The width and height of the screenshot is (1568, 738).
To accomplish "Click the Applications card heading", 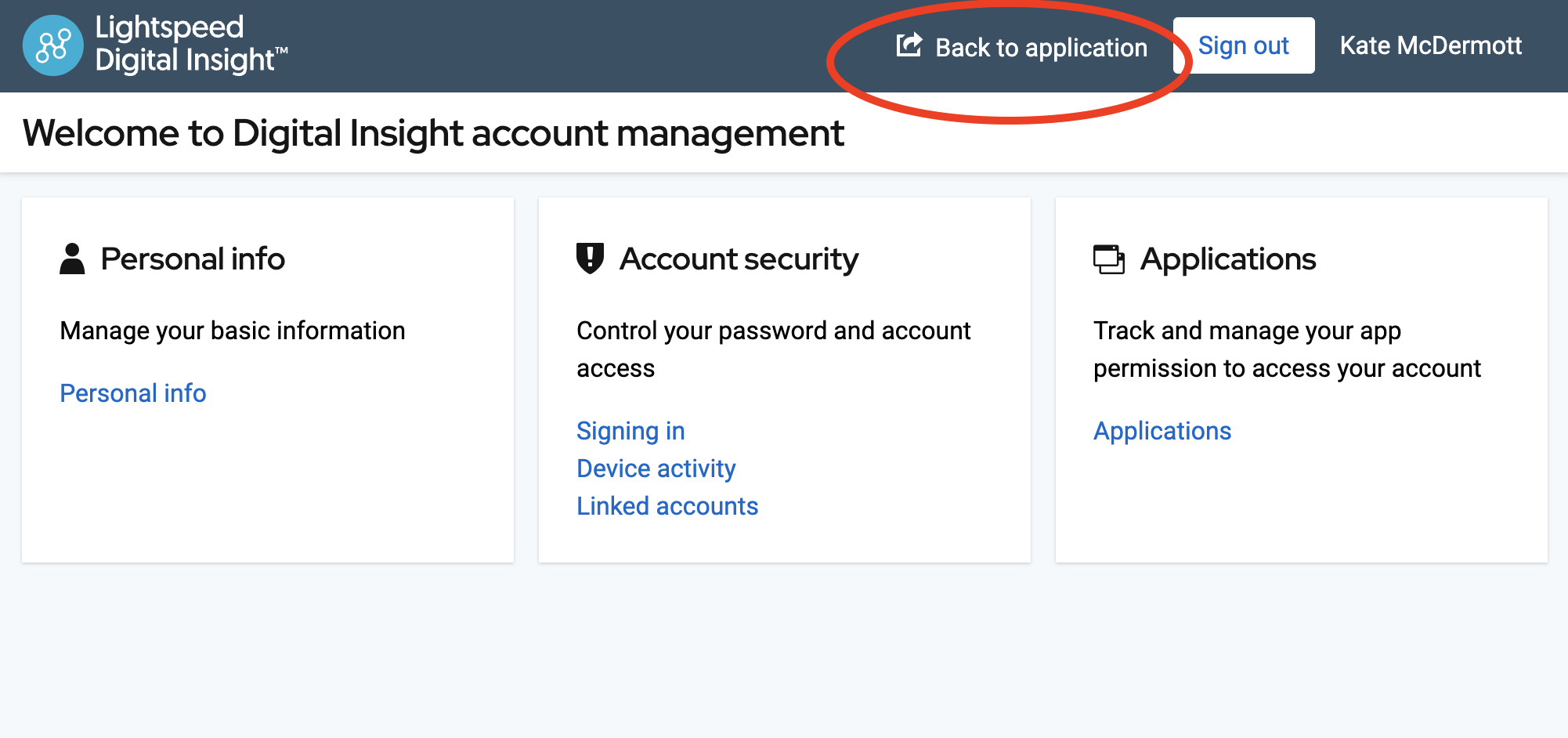I will pyautogui.click(x=1229, y=259).
